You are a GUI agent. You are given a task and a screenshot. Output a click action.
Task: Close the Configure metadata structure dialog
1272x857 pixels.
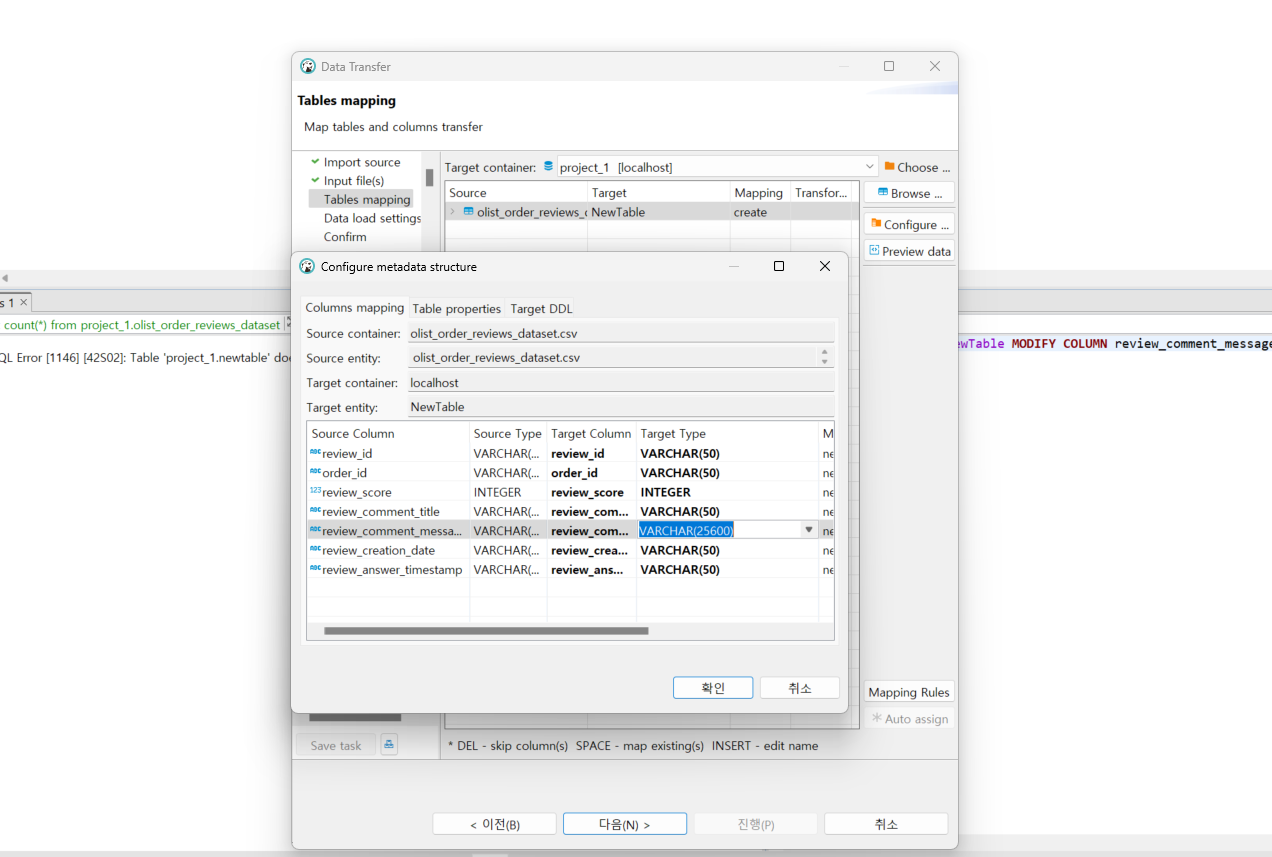point(825,266)
